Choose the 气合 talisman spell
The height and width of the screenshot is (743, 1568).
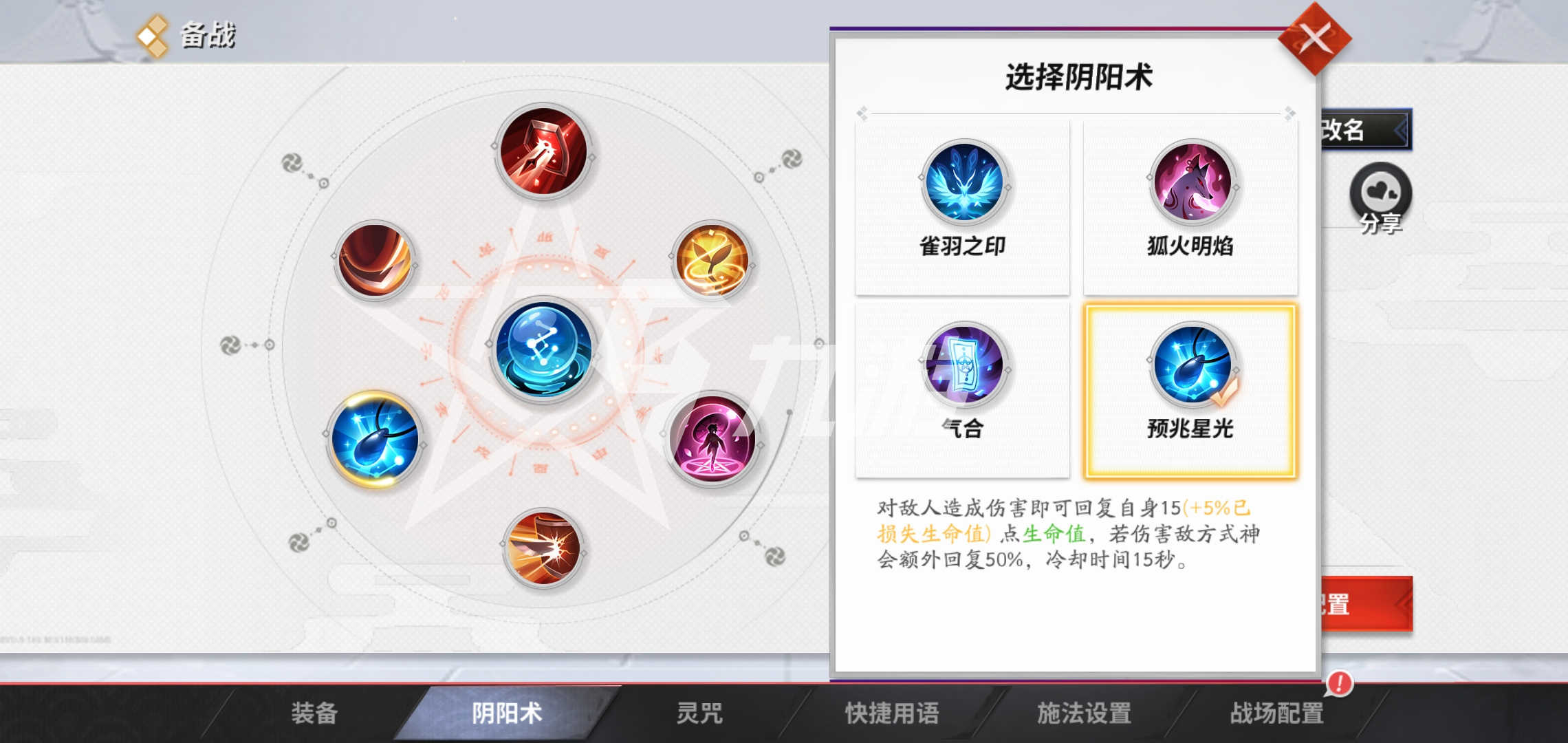(x=963, y=390)
